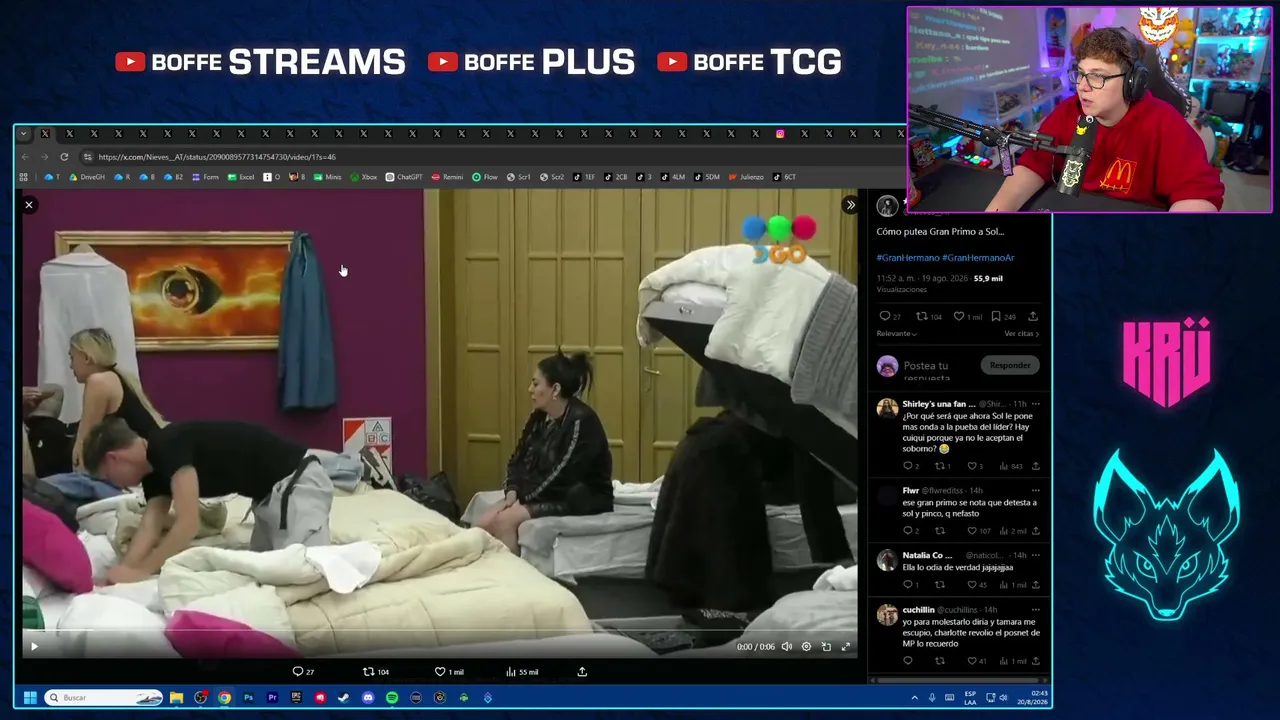Open Discord from the Windows taskbar

click(368, 698)
